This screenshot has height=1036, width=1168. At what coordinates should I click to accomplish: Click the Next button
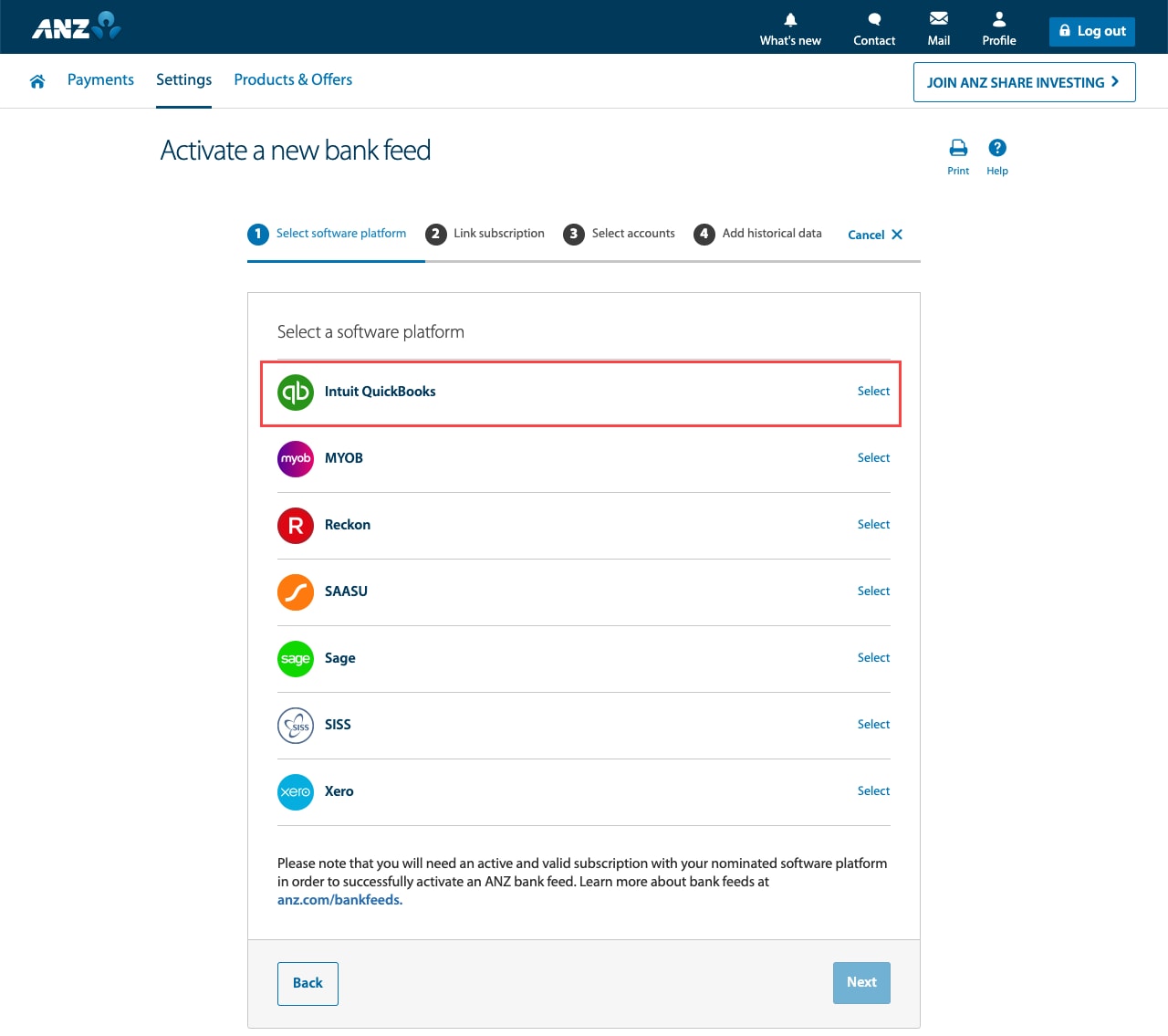[x=861, y=983]
